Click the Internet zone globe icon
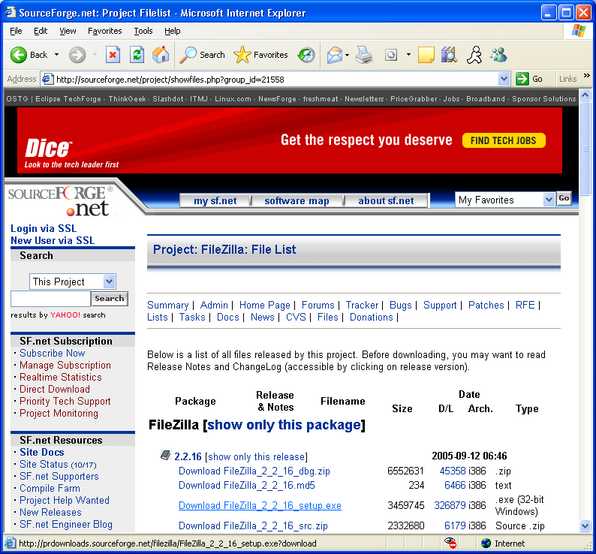Screen dimensions: 596x554 pyautogui.click(x=486, y=543)
